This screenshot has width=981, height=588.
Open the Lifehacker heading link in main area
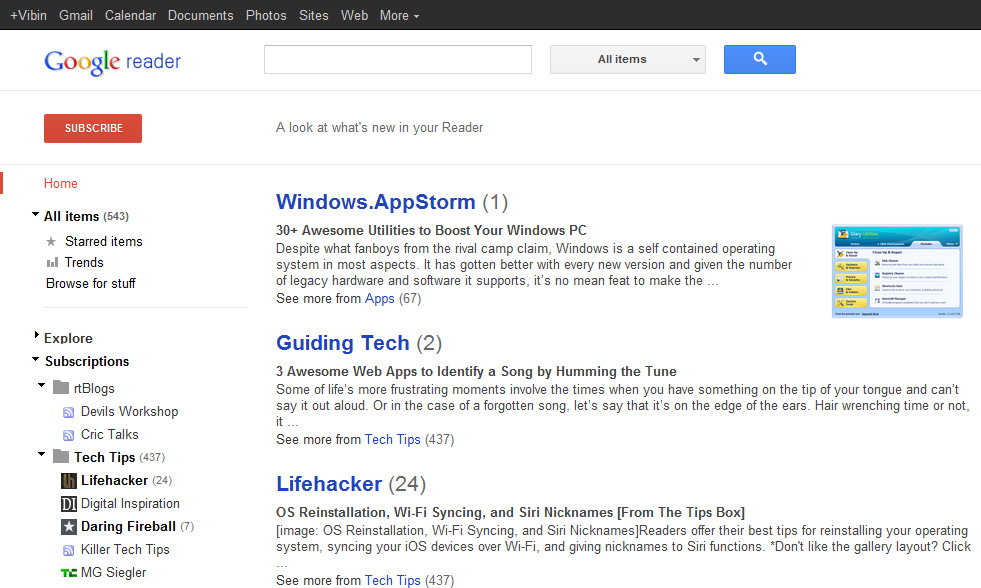point(328,484)
